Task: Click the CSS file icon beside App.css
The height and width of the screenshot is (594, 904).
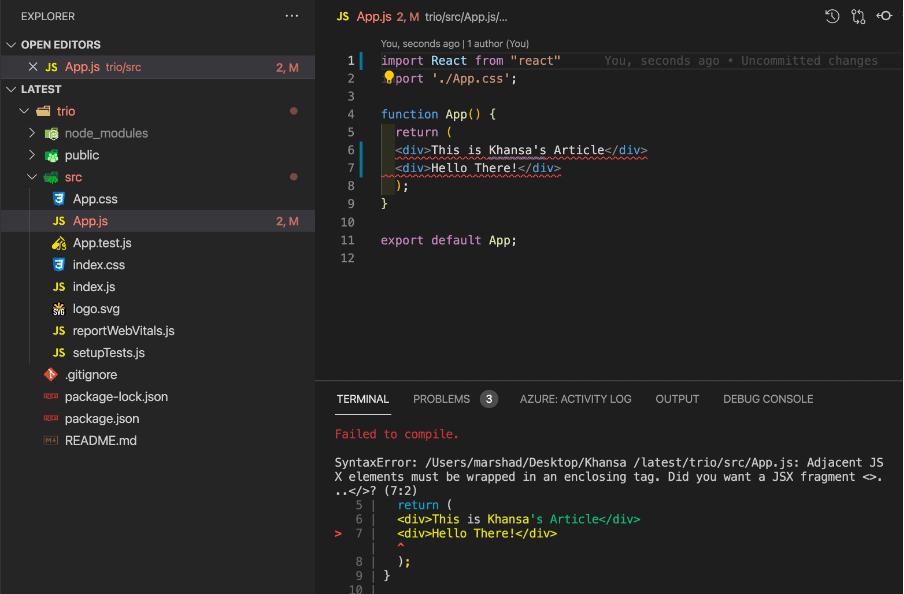Action: tap(57, 198)
